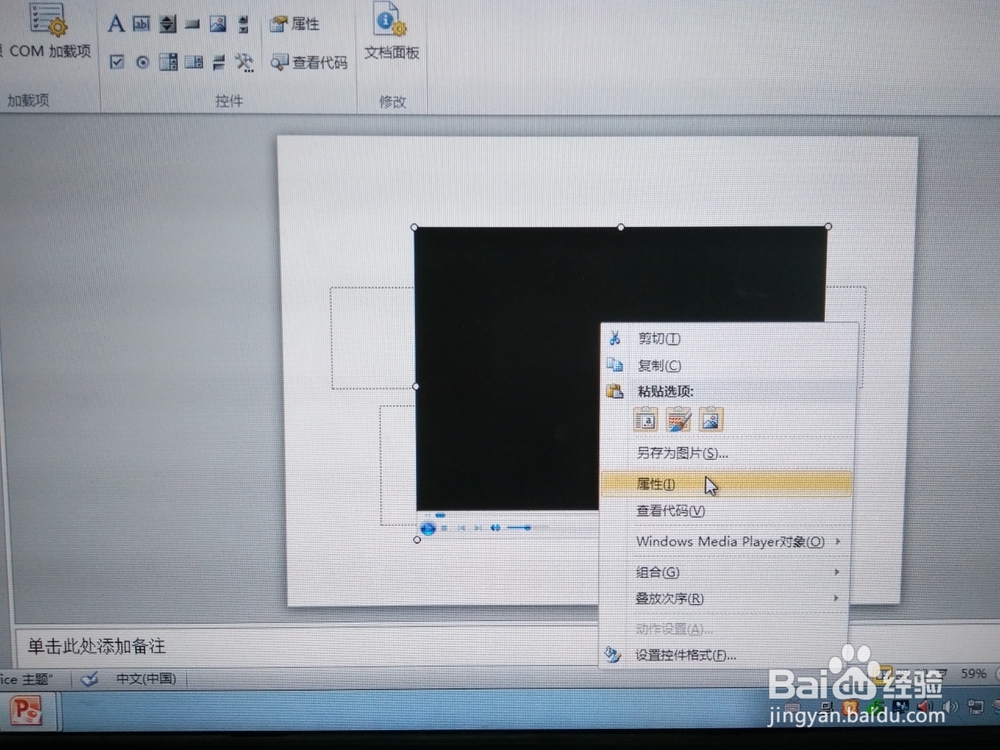Screen dimensions: 1000x750
Task: Click the bottom-left selection handle
Action: [x=417, y=540]
